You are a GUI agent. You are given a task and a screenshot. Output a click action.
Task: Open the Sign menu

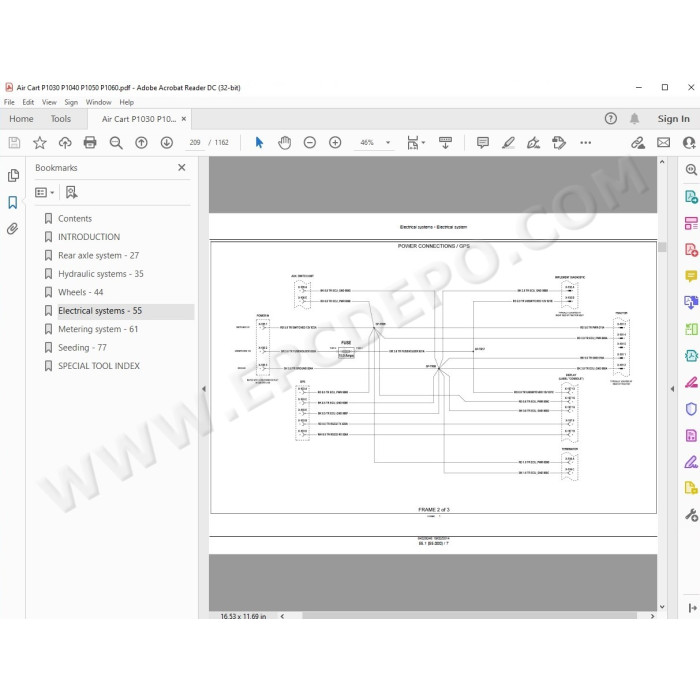pos(71,102)
